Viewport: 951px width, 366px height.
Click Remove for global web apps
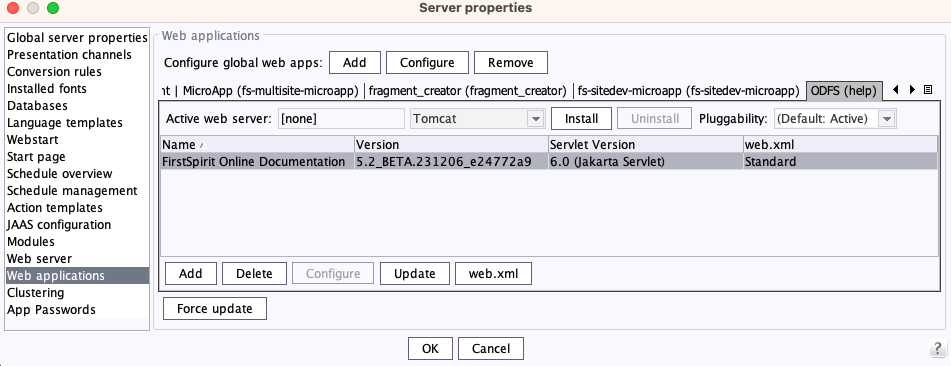511,63
